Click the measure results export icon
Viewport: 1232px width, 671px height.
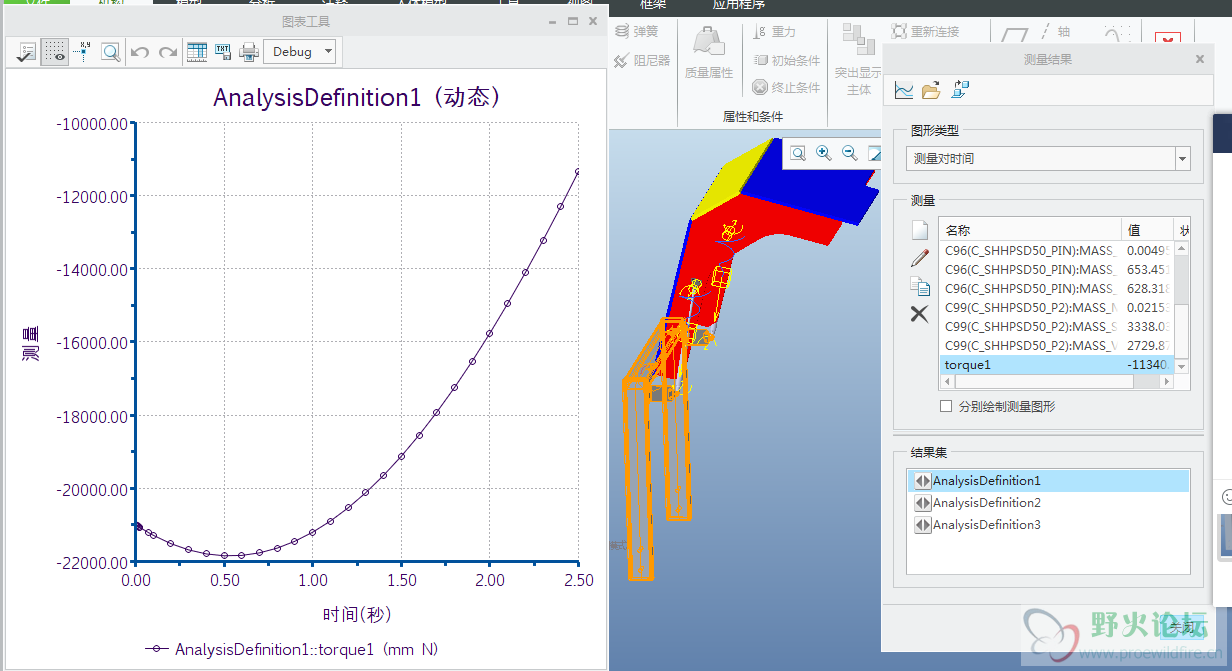click(960, 91)
